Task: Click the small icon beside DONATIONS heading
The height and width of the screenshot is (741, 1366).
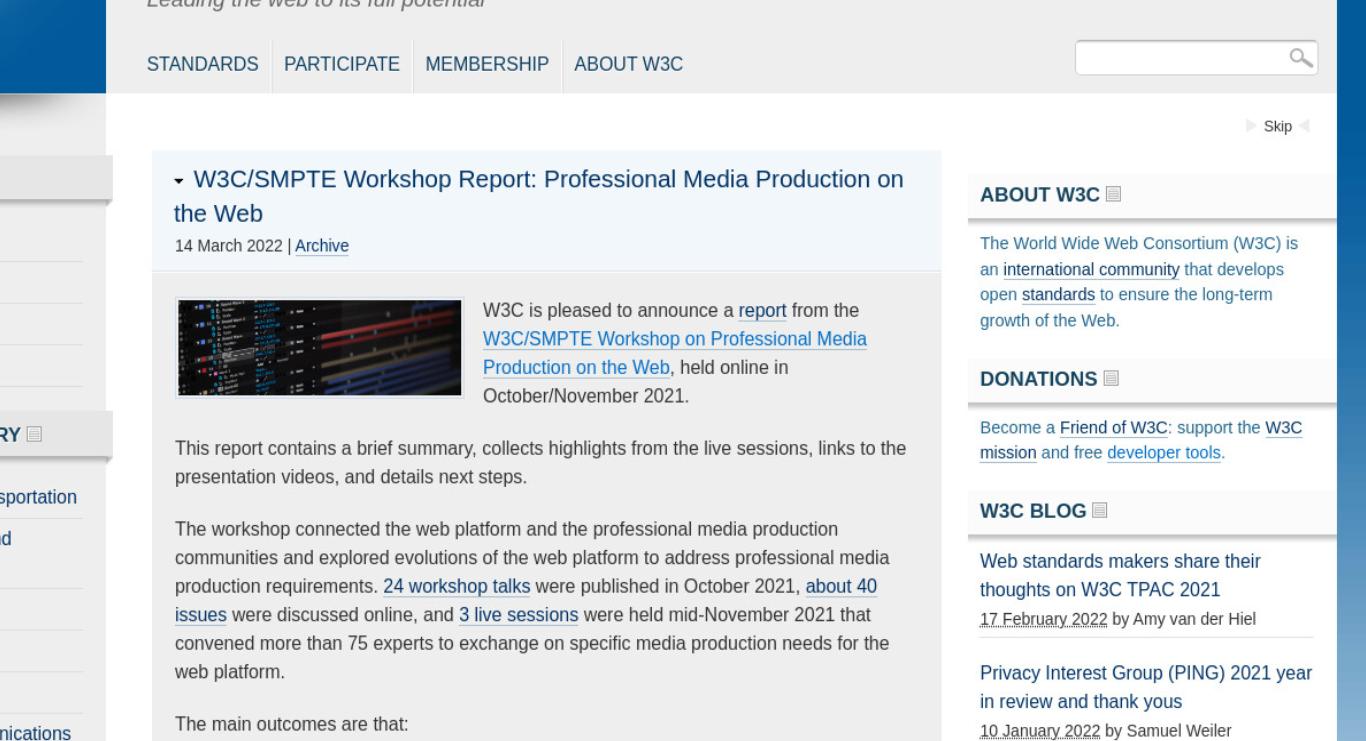Action: click(x=1111, y=379)
